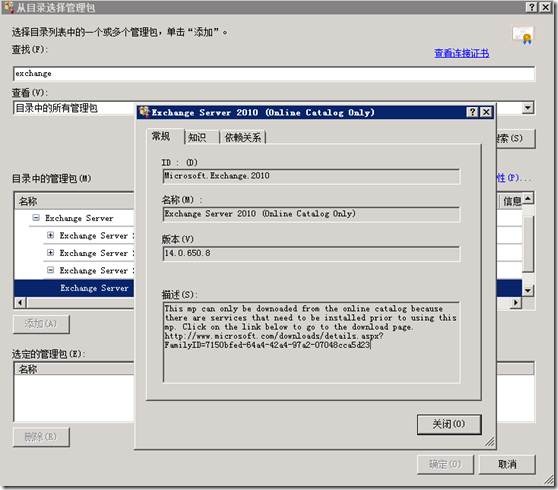Screen dimensions: 558x490
Task: Click the horizontal scrollbar's right arrow
Action: pos(516,302)
